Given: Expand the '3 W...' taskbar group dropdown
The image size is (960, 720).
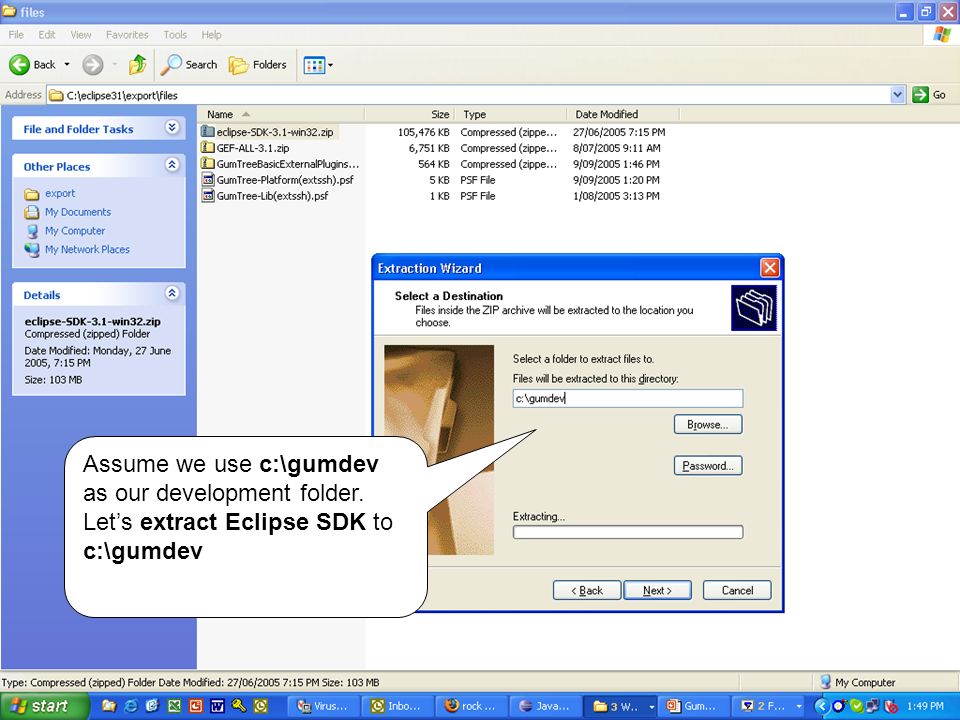Looking at the screenshot, I should tap(651, 707).
